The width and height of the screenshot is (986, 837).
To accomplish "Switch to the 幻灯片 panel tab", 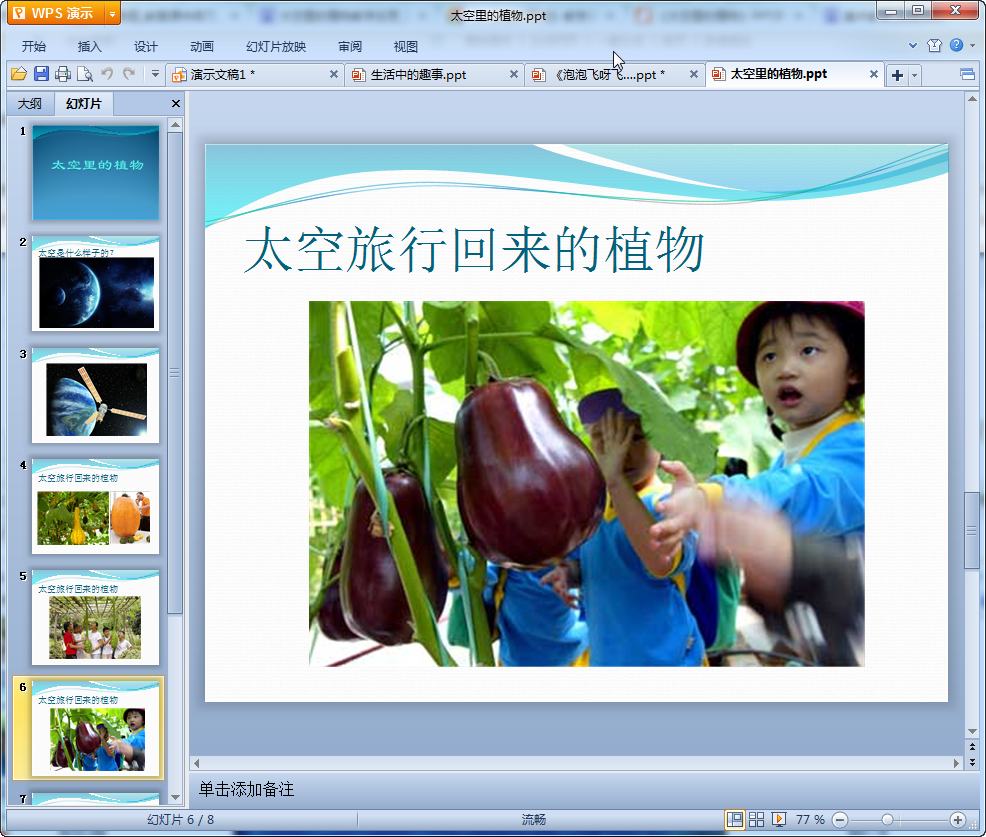I will 84,104.
